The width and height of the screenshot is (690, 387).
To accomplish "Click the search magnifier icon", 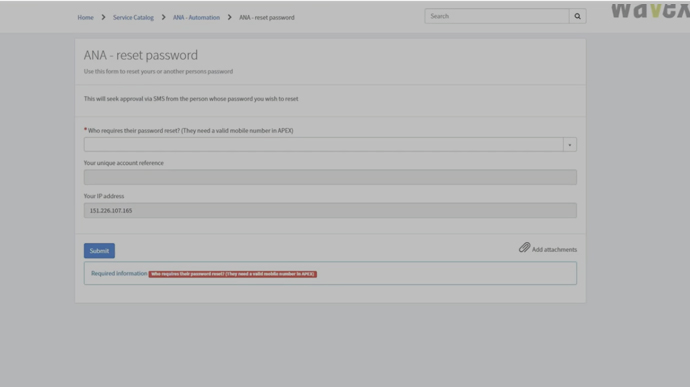I will [577, 16].
